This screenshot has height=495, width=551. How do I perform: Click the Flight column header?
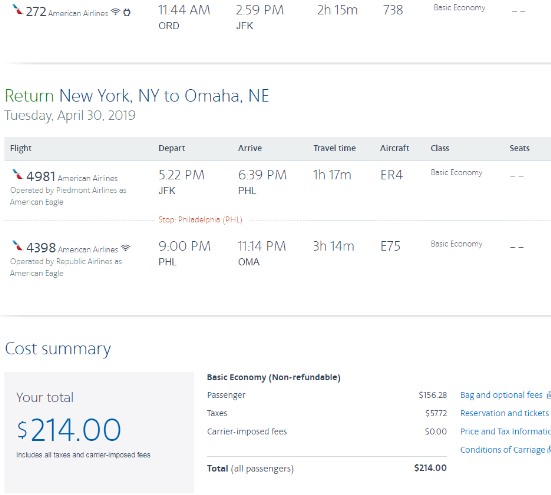click(21, 148)
